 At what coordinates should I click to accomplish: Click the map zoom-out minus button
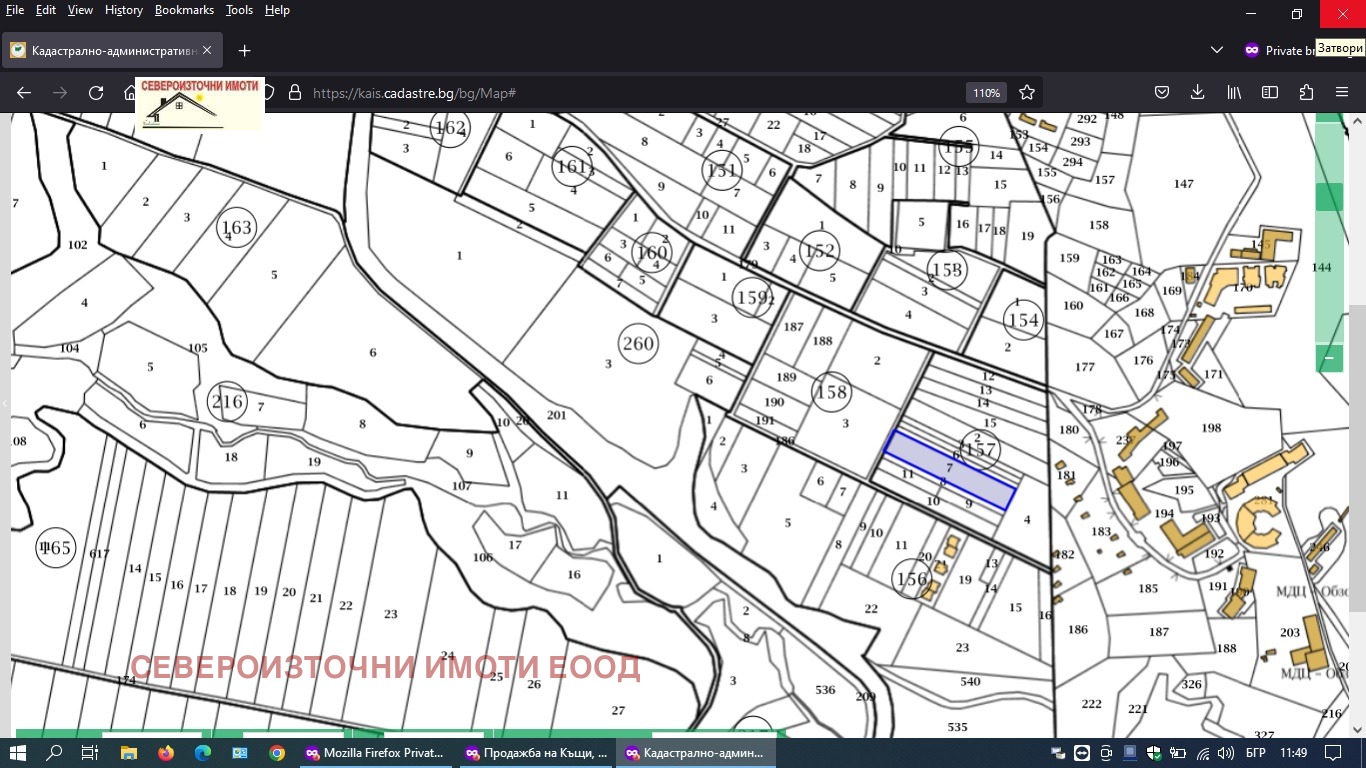point(1329,357)
